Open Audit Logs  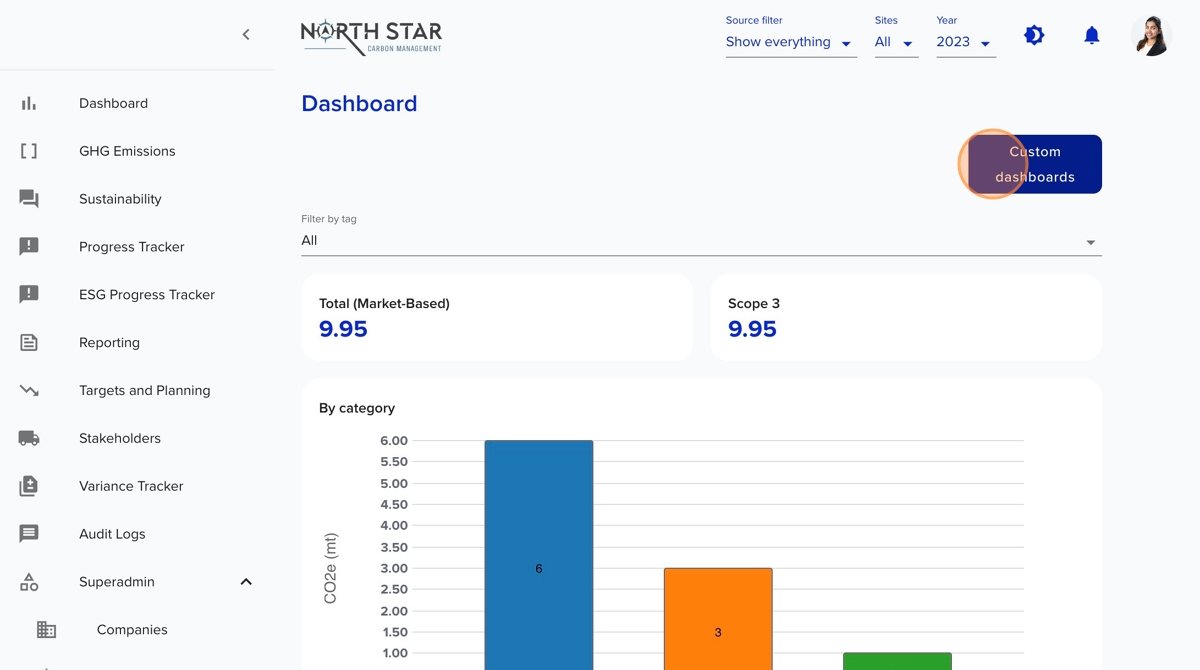[112, 534]
